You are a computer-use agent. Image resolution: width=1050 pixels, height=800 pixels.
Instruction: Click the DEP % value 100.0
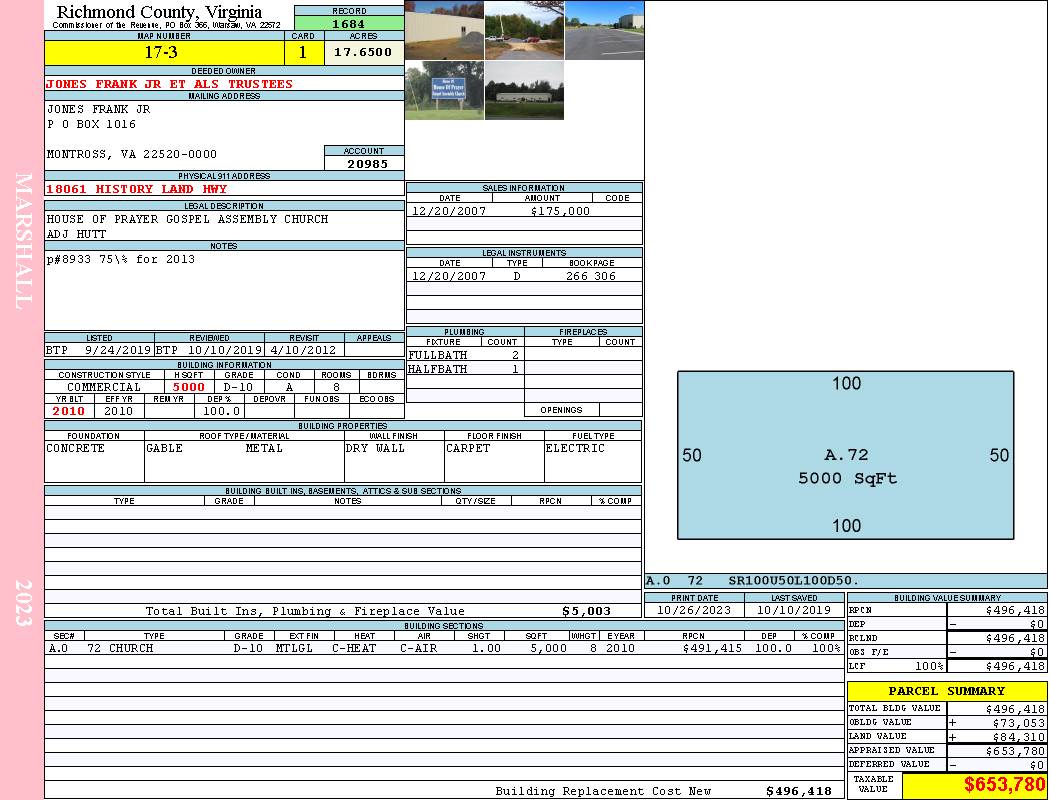(x=221, y=411)
